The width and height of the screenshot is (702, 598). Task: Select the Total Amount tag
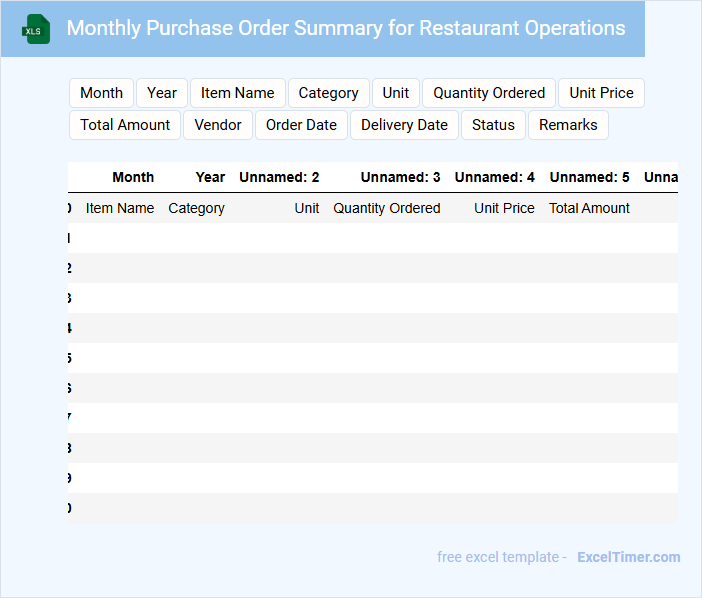[125, 125]
